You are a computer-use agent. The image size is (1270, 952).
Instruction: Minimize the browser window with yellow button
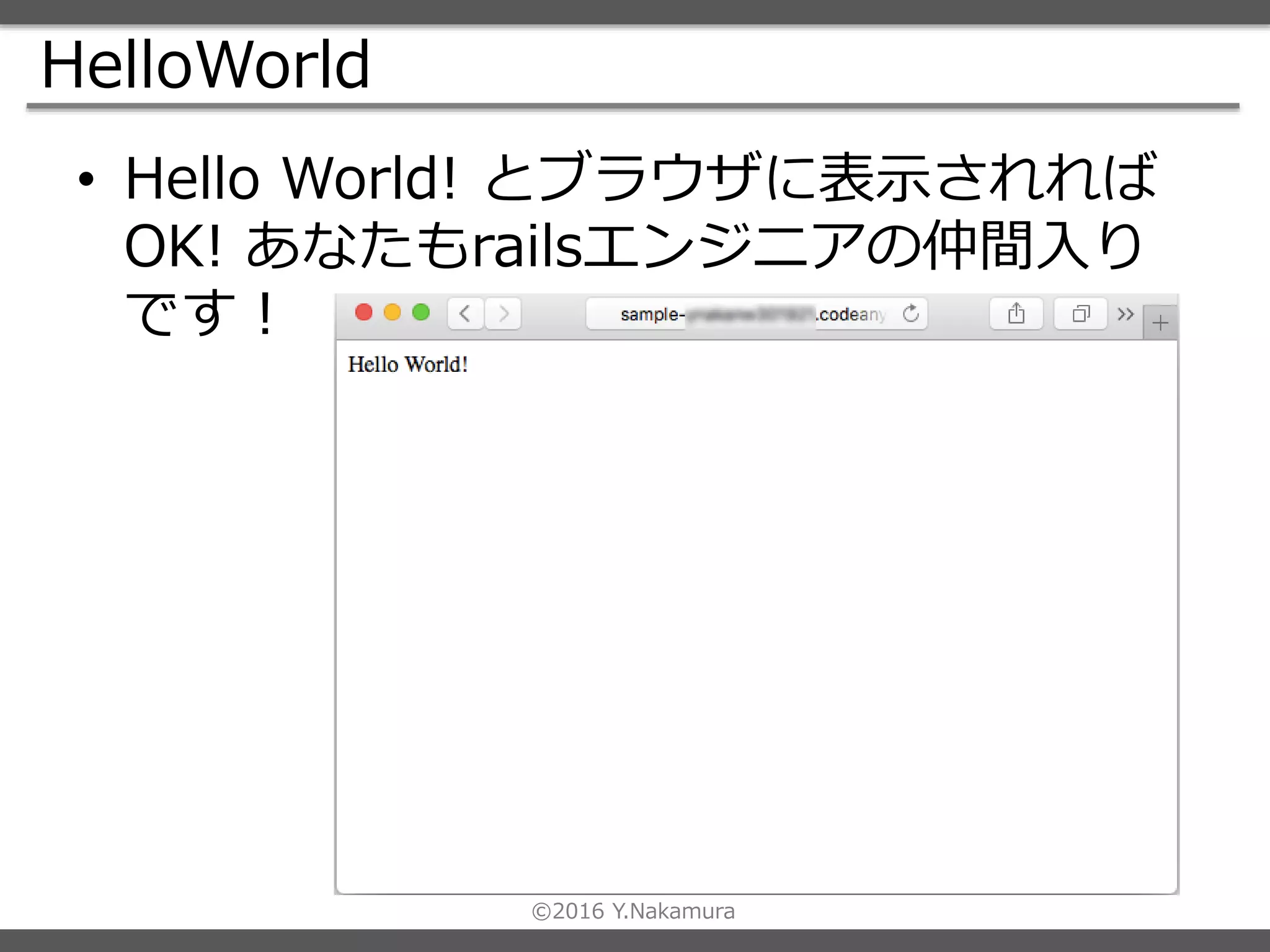coord(392,312)
